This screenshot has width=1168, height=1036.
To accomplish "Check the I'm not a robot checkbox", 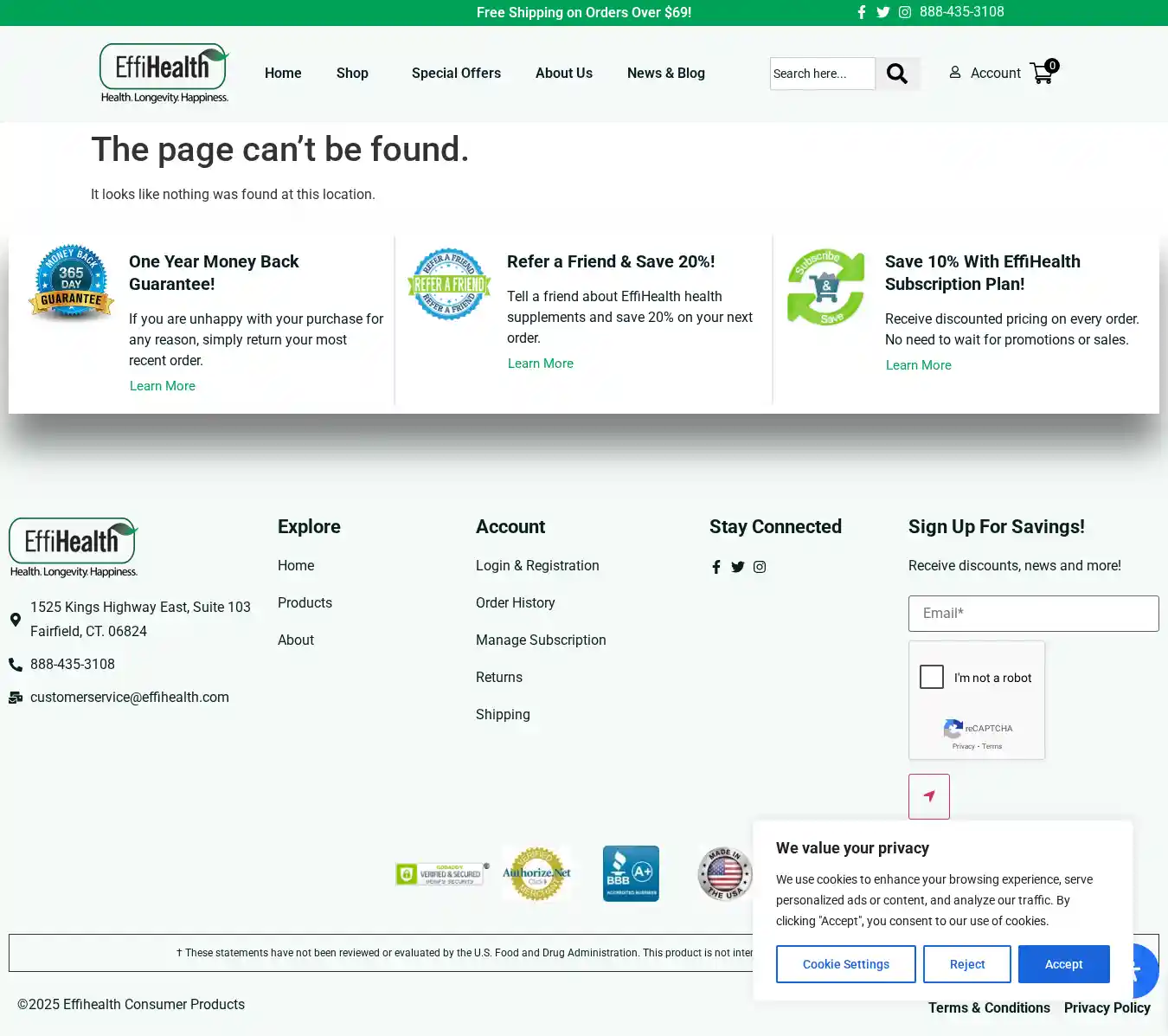I will tap(932, 677).
